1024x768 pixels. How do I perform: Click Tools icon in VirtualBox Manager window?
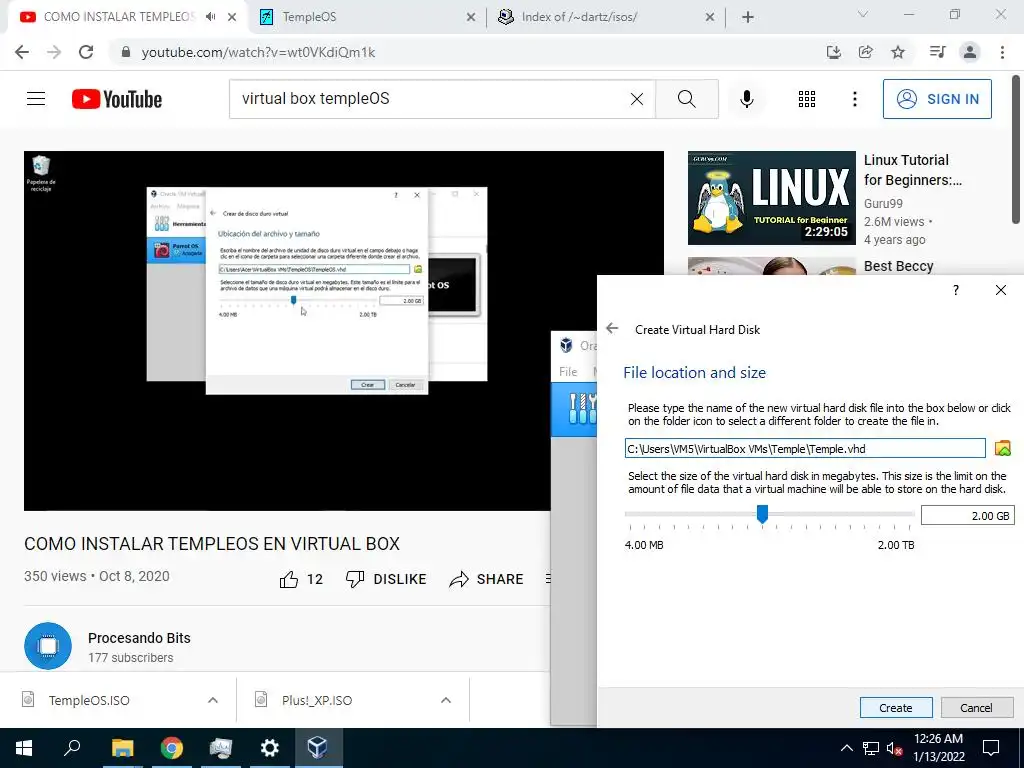click(583, 409)
